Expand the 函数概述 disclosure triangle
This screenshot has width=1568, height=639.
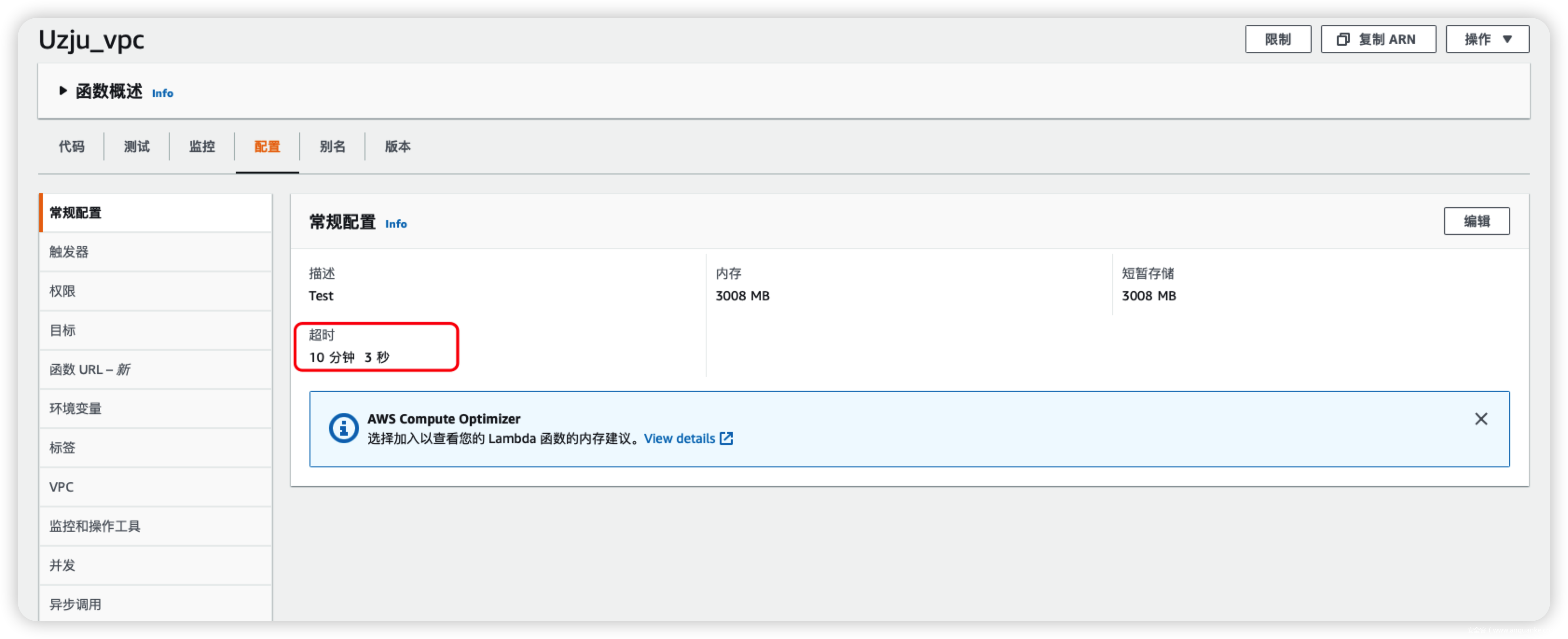pyautogui.click(x=63, y=91)
